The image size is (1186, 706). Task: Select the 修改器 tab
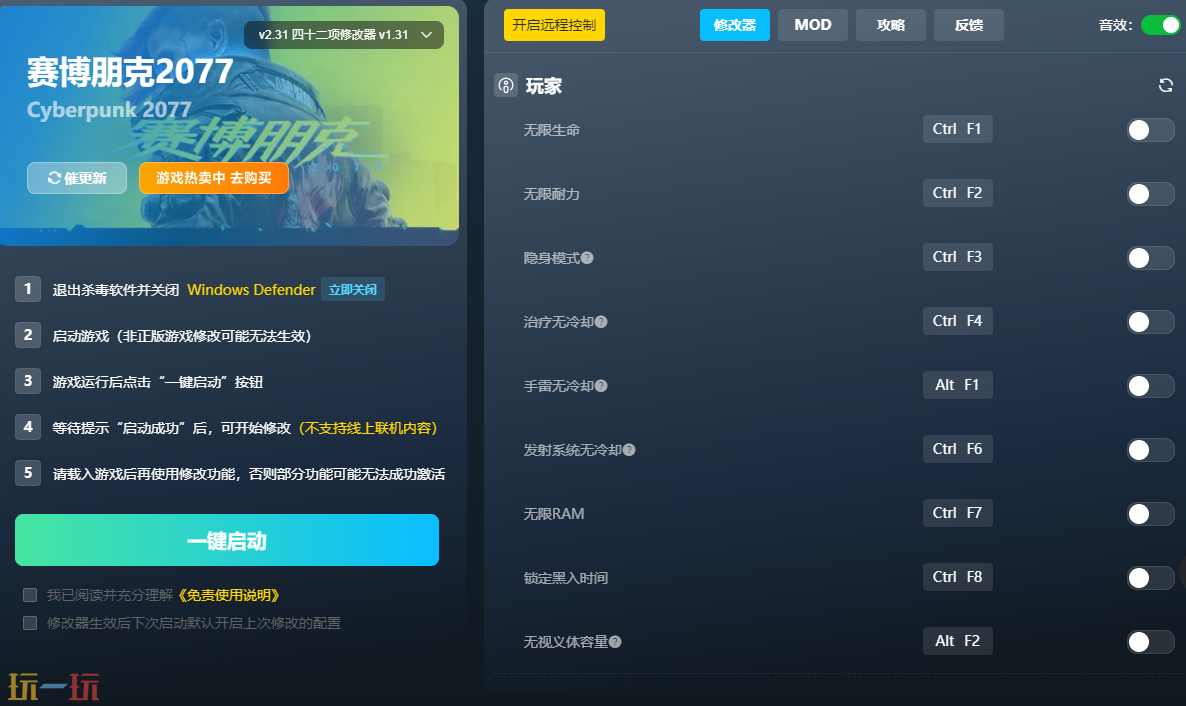pyautogui.click(x=734, y=25)
